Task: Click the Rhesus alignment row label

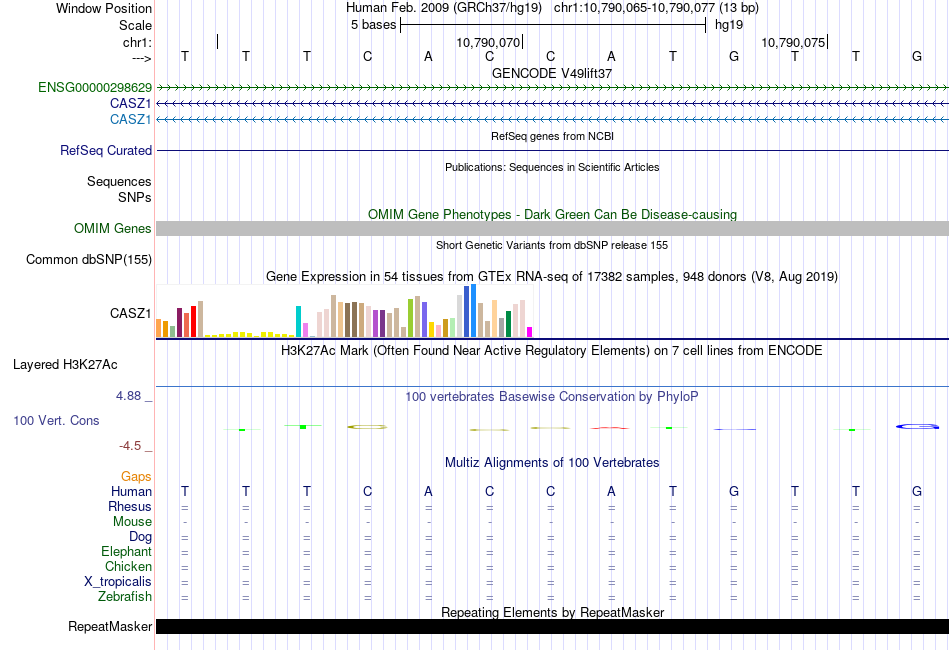Action: pyautogui.click(x=130, y=506)
